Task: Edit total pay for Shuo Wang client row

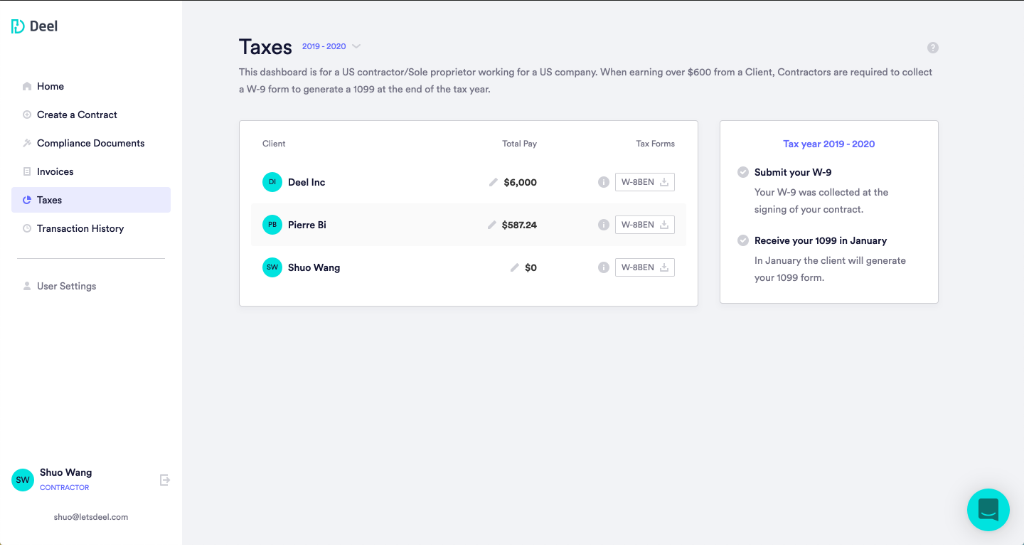Action: pyautogui.click(x=514, y=268)
